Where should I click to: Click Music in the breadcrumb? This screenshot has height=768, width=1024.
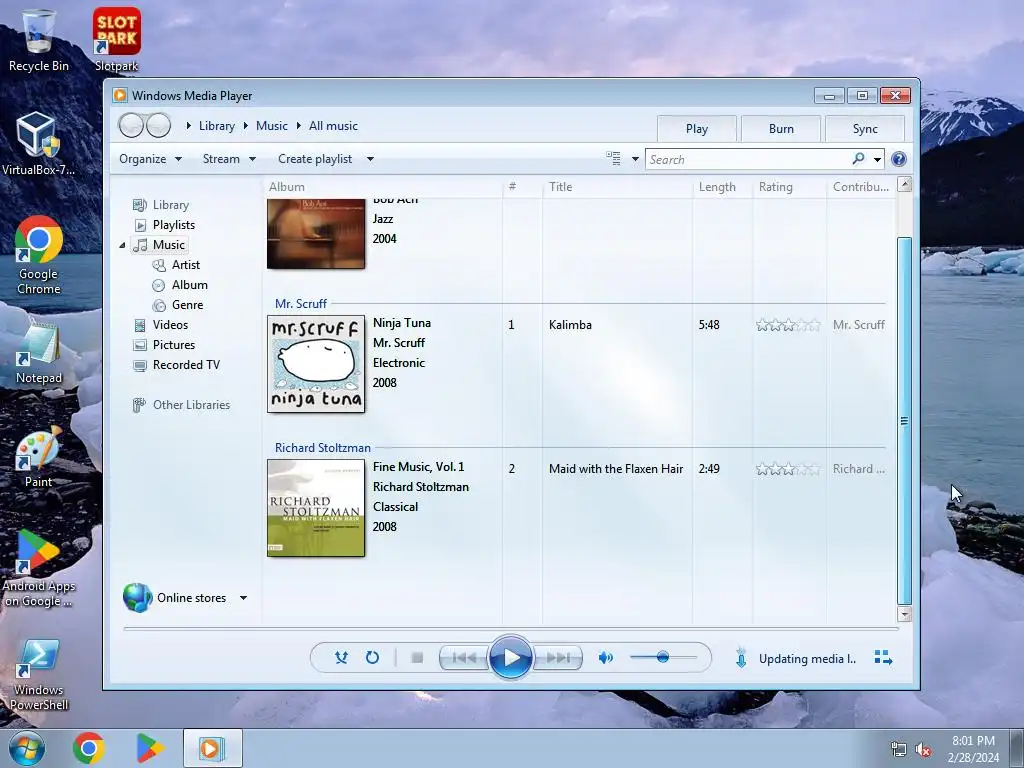click(x=272, y=126)
